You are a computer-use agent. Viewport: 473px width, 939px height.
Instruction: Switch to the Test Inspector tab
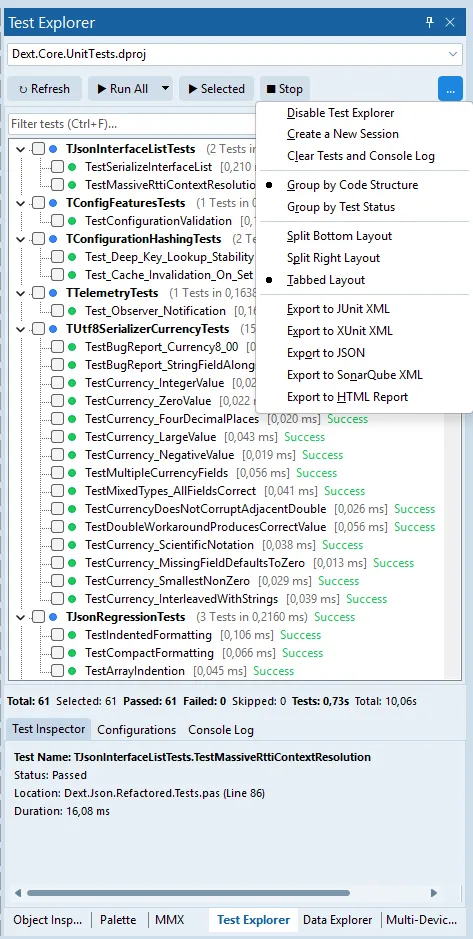pyautogui.click(x=49, y=729)
